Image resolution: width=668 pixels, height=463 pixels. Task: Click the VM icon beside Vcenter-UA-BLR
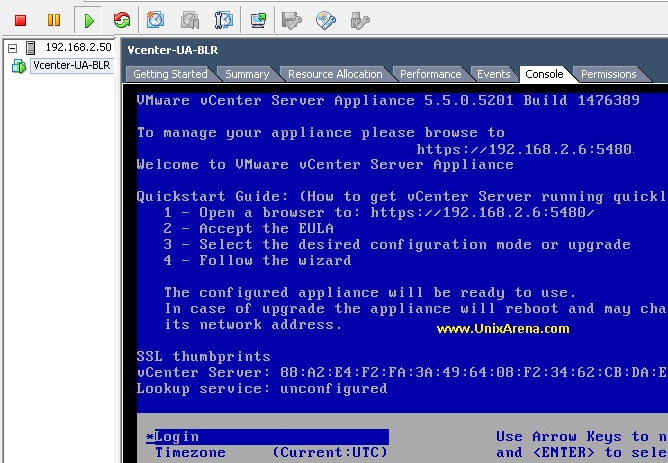tap(19, 66)
